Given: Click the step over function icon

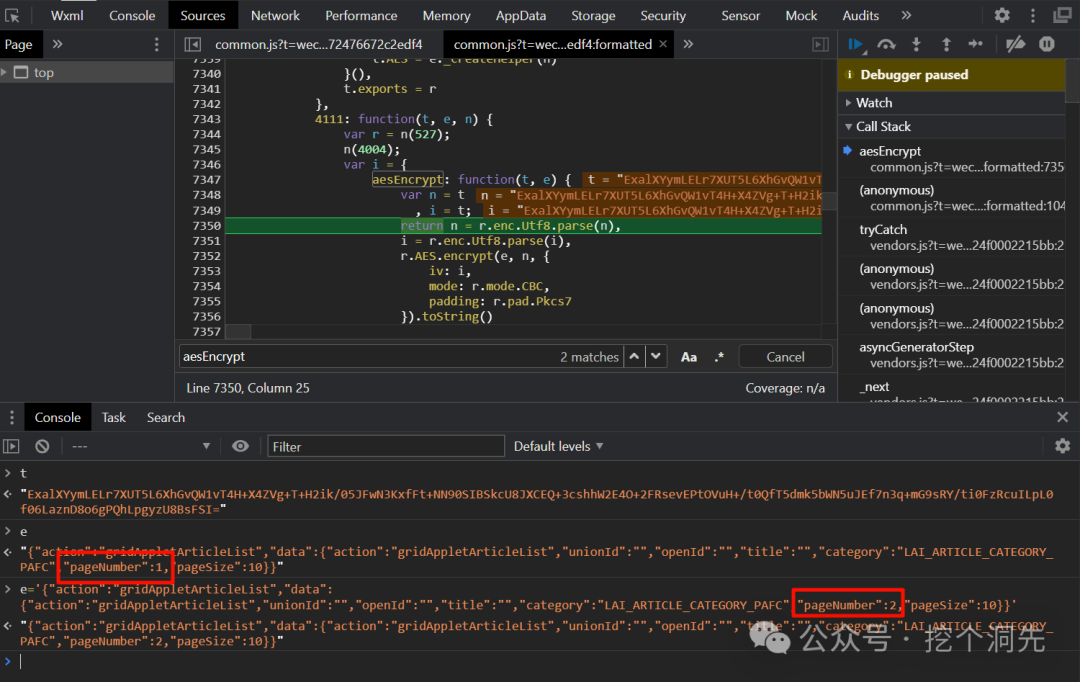Looking at the screenshot, I should click(x=886, y=44).
